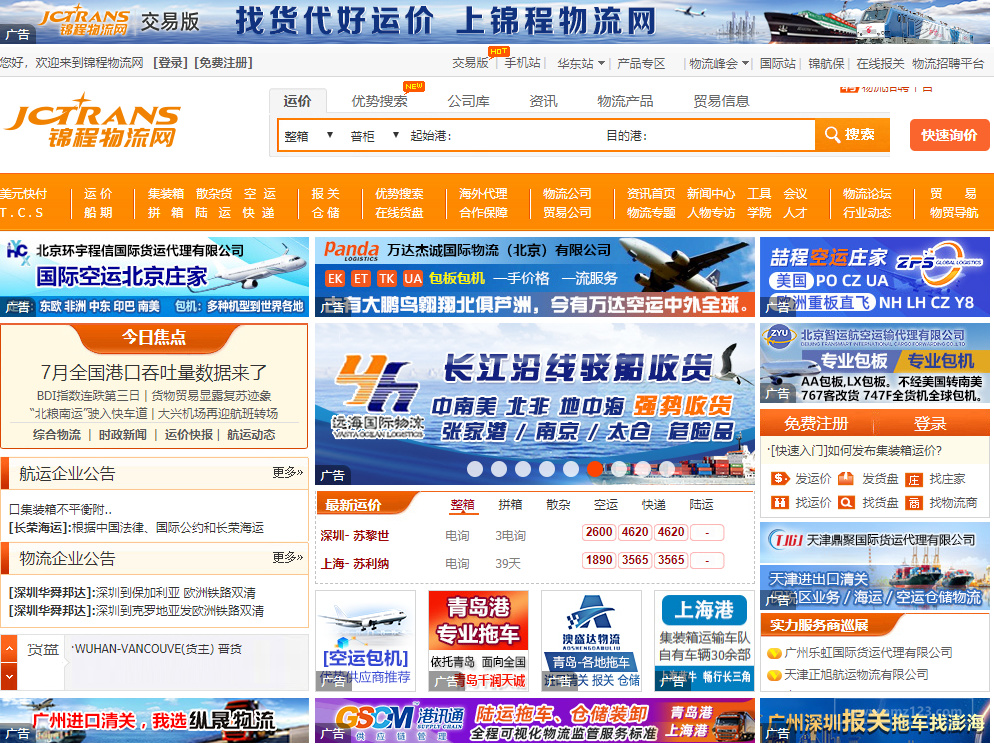The image size is (994, 744).
Task: Open 青岛港专业拖车 ad thumbnail
Action: 479,640
